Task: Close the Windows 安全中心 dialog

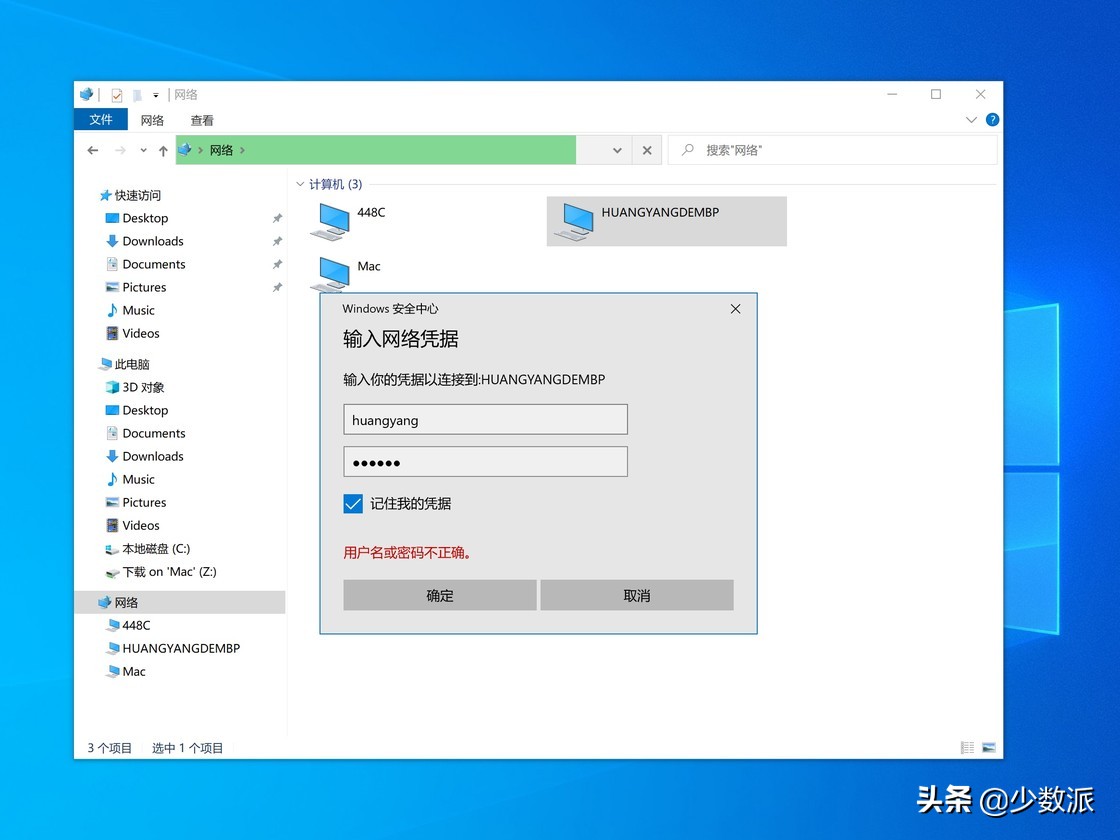Action: pyautogui.click(x=736, y=309)
